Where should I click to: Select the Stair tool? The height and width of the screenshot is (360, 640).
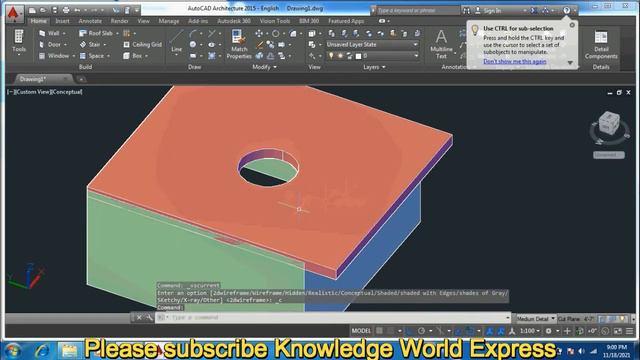coord(90,44)
